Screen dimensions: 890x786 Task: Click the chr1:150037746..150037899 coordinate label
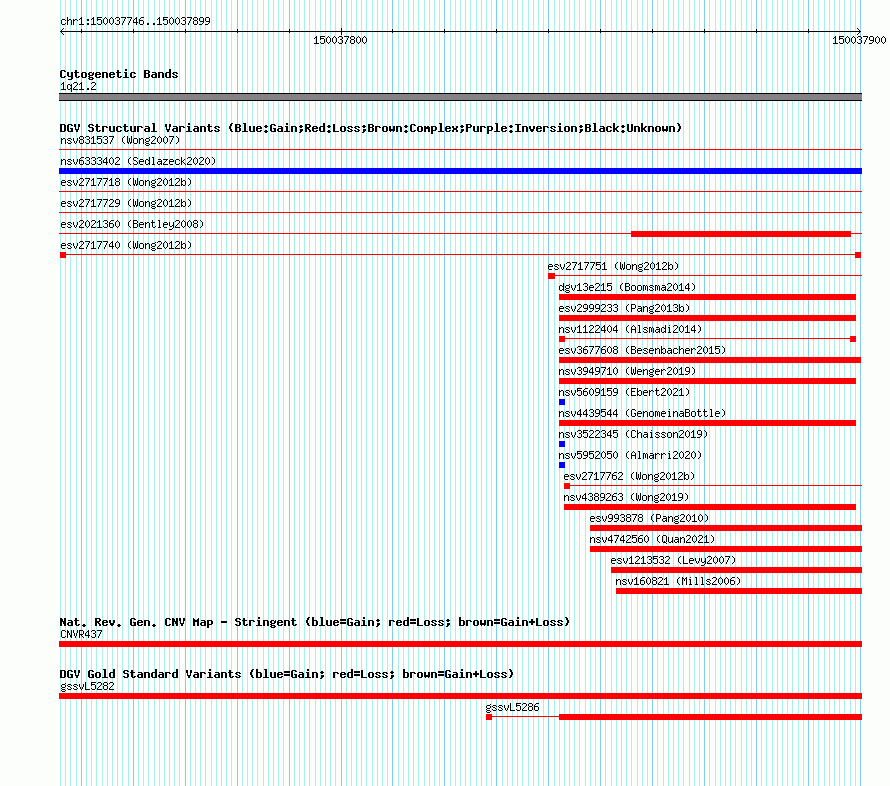(x=135, y=21)
